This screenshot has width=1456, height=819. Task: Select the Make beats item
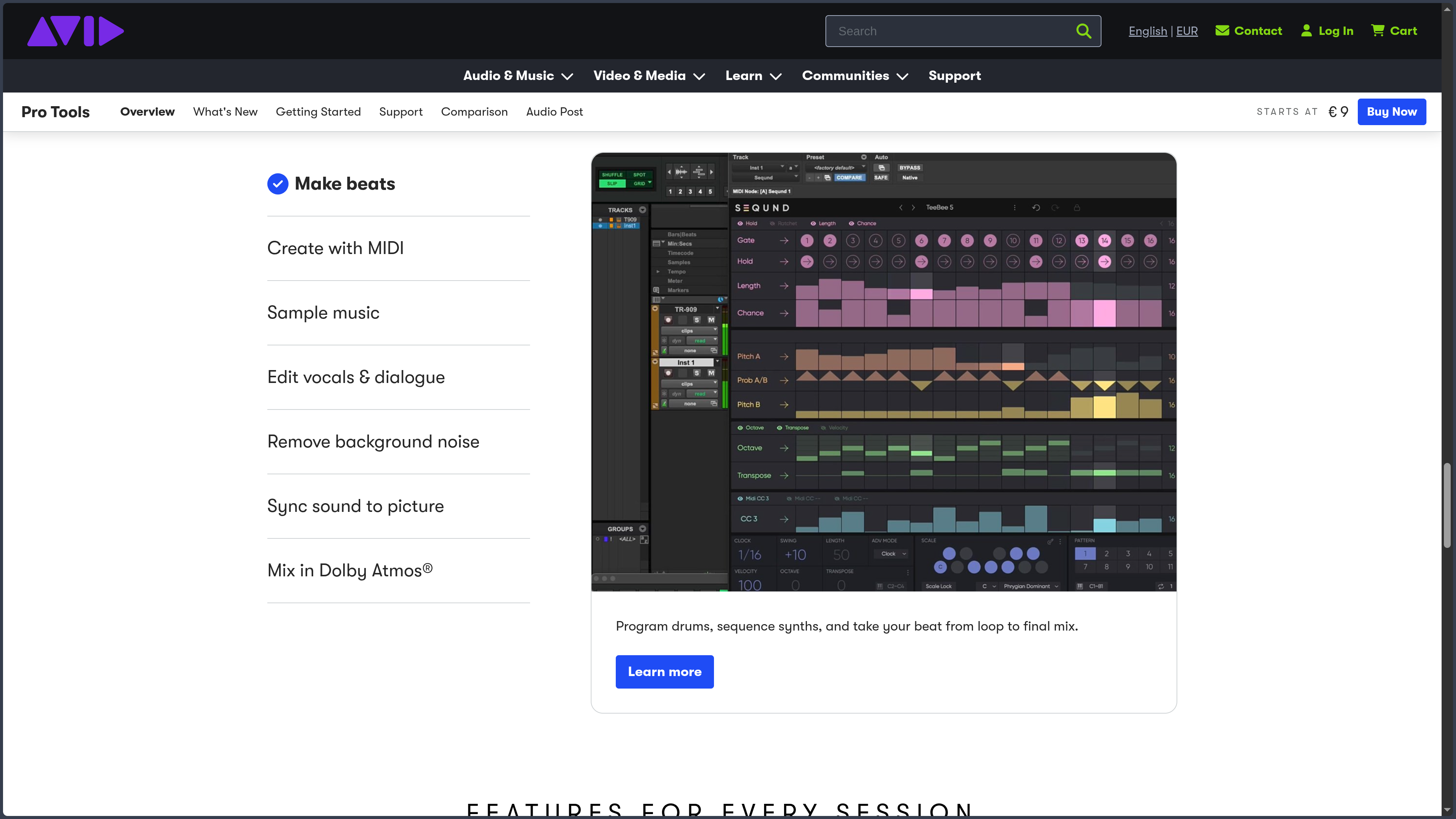click(399, 184)
